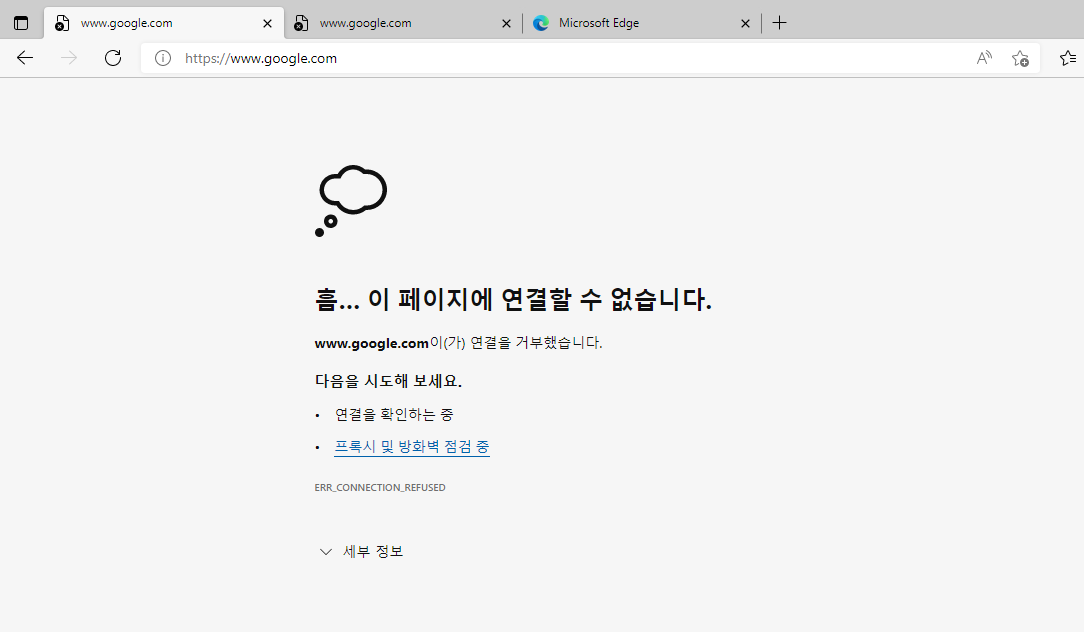
Task: Reload the page with refresh icon
Action: [113, 58]
